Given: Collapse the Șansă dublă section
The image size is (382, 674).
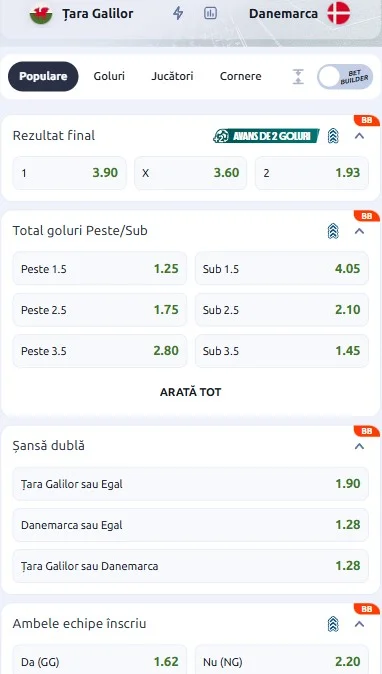Looking at the screenshot, I should 360,446.
